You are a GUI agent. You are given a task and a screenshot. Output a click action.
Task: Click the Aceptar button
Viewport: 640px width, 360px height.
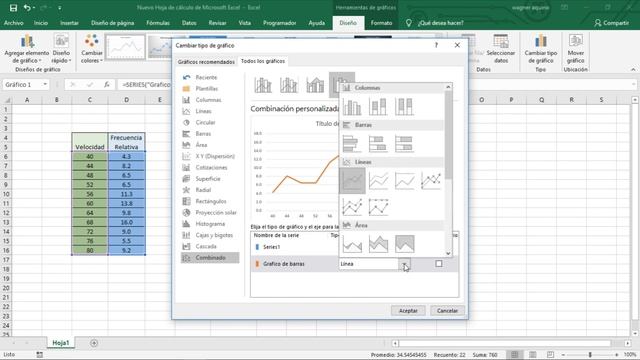click(408, 311)
